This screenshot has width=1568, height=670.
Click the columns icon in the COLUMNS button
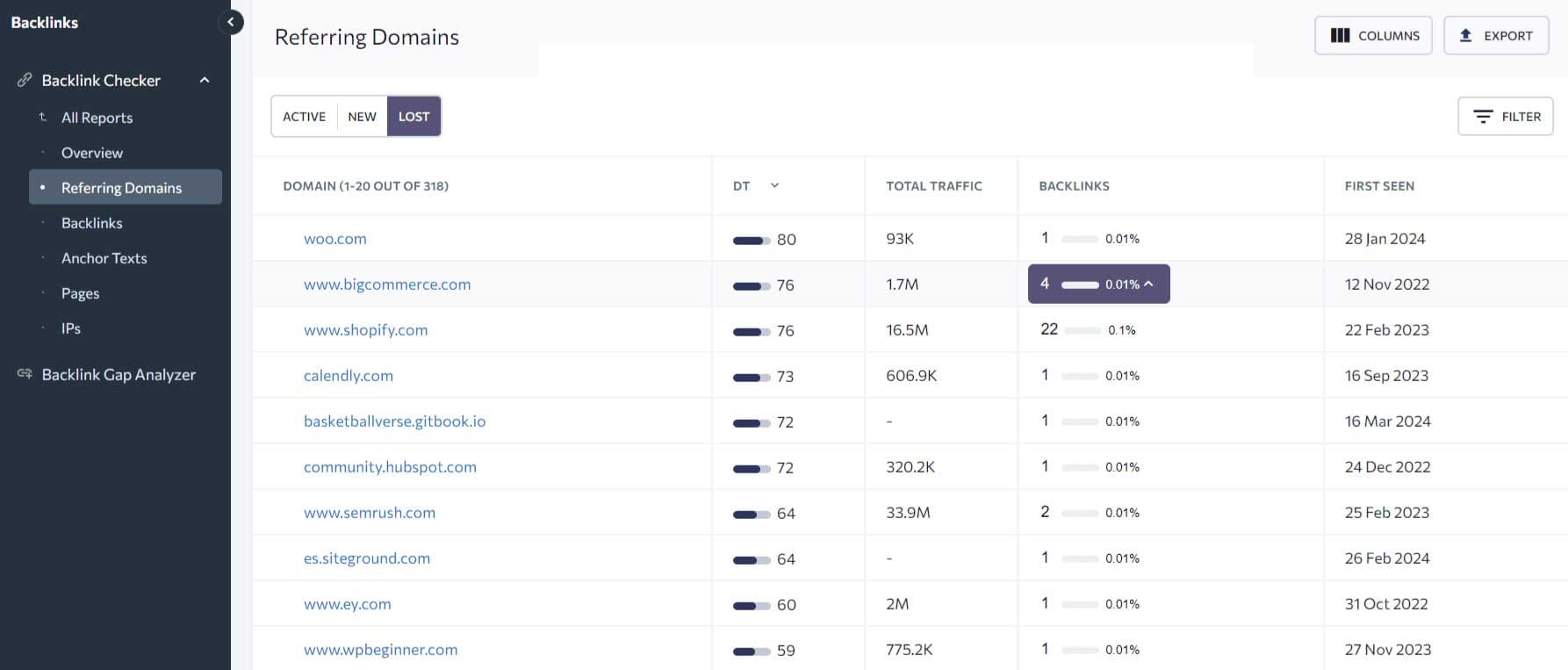pos(1340,35)
